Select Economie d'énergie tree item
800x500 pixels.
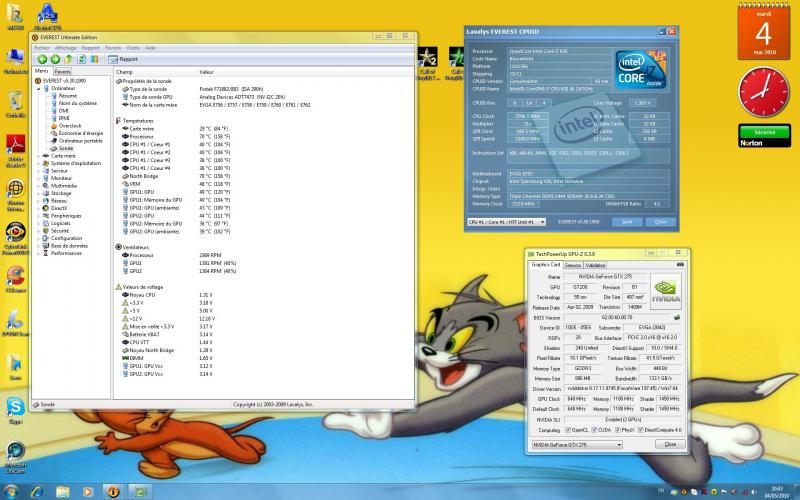click(x=80, y=133)
